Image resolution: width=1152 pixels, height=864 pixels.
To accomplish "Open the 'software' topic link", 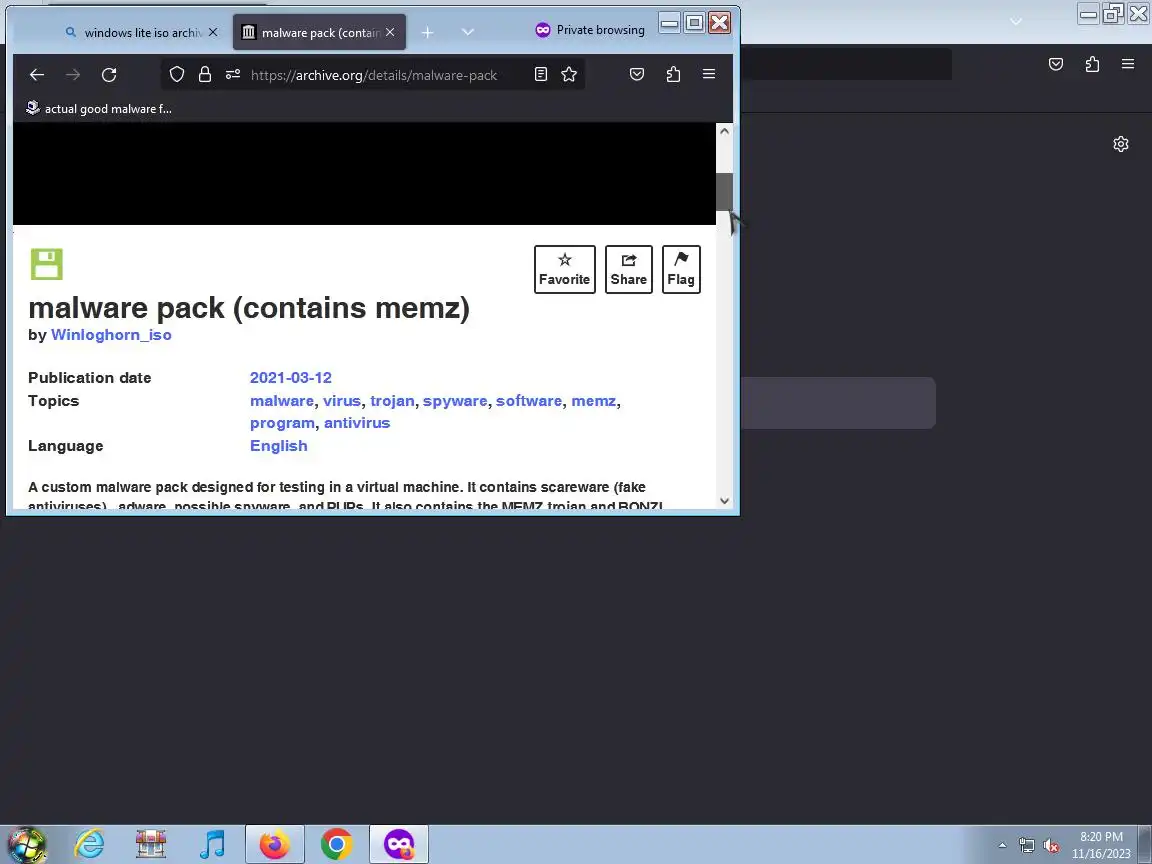I will click(529, 401).
